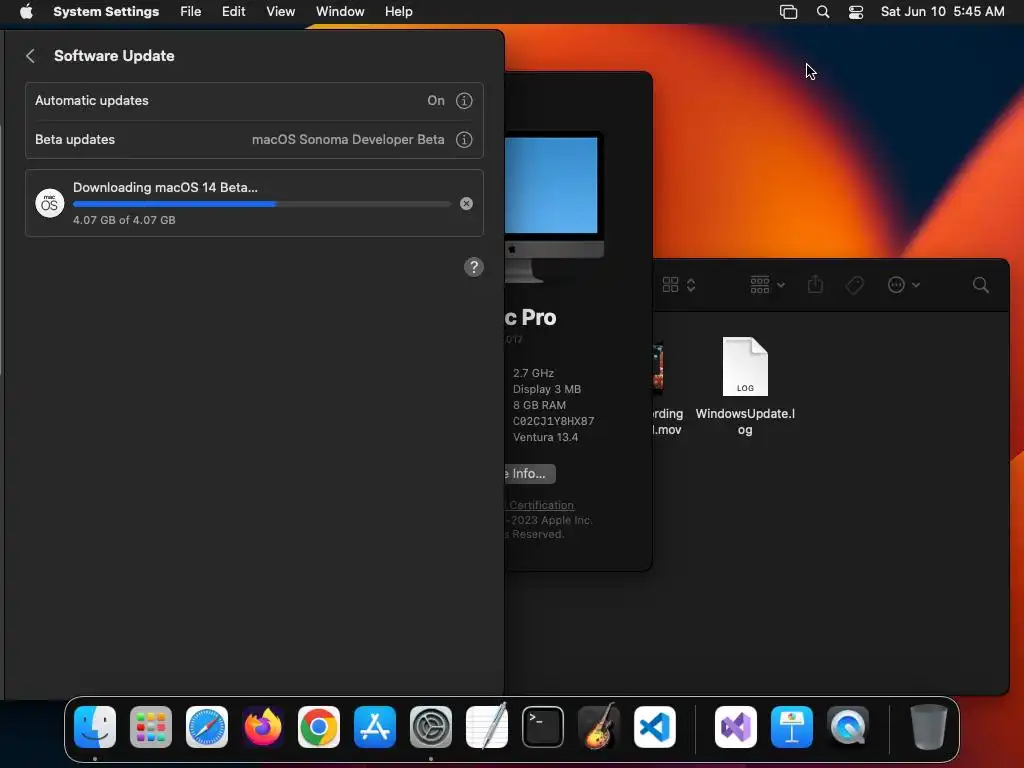Click the macOS installer icon in download row
This screenshot has width=1024, height=768.
coord(50,203)
